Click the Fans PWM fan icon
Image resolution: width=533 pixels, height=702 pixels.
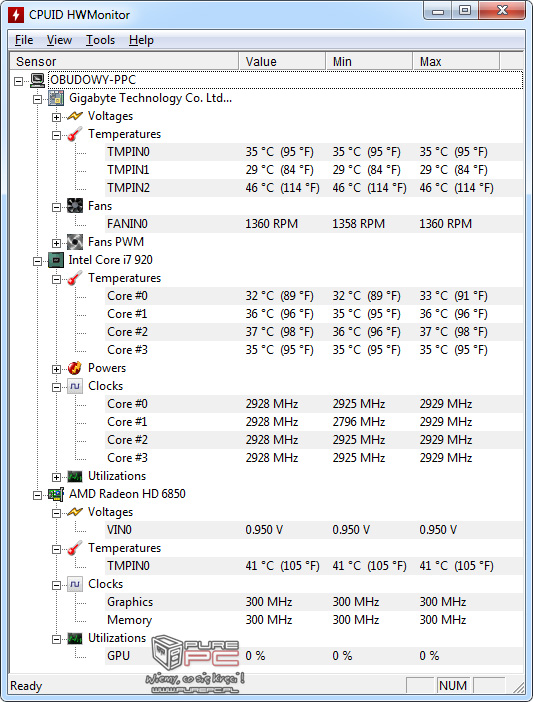75,242
